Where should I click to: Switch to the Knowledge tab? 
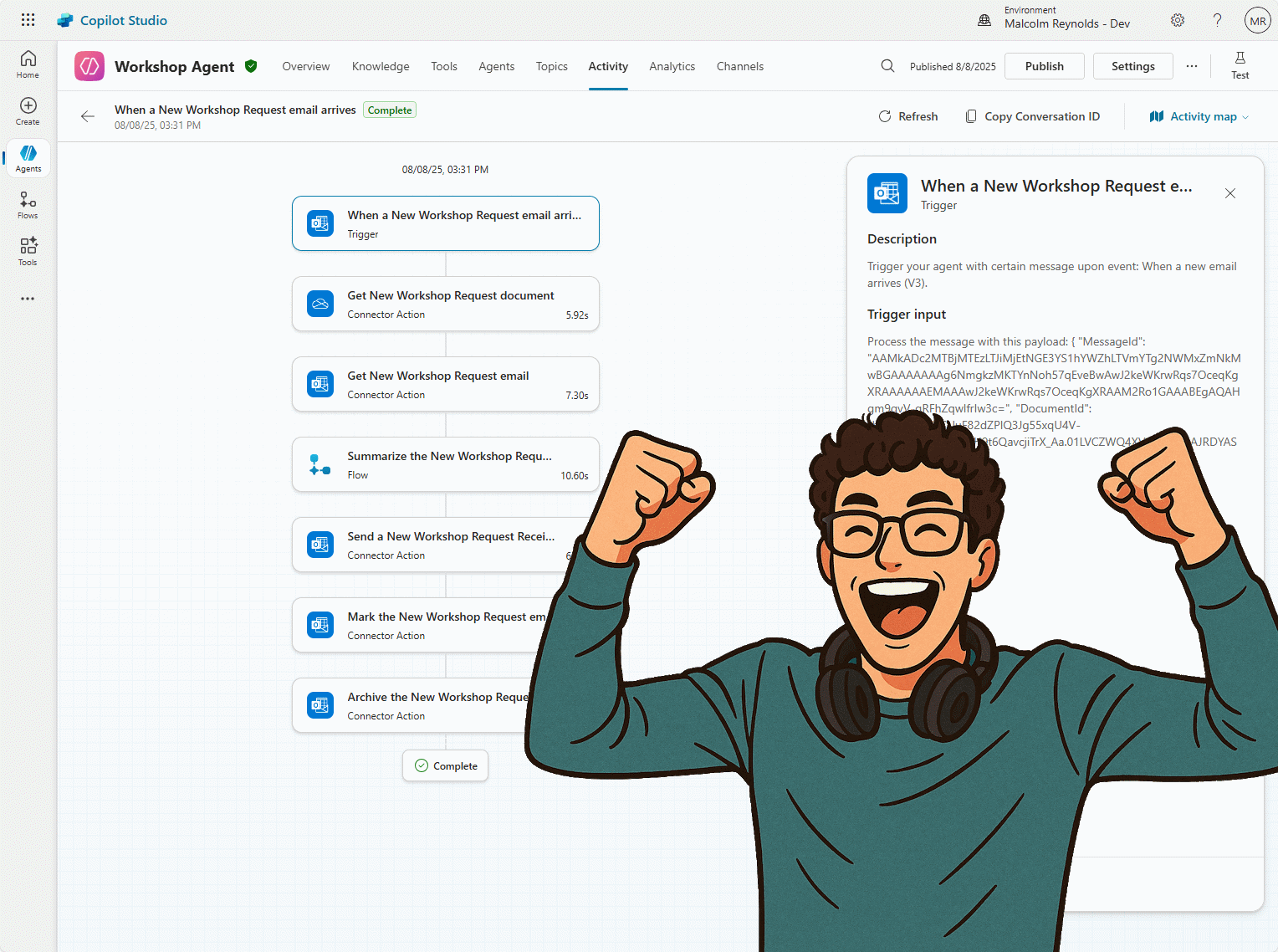381,66
